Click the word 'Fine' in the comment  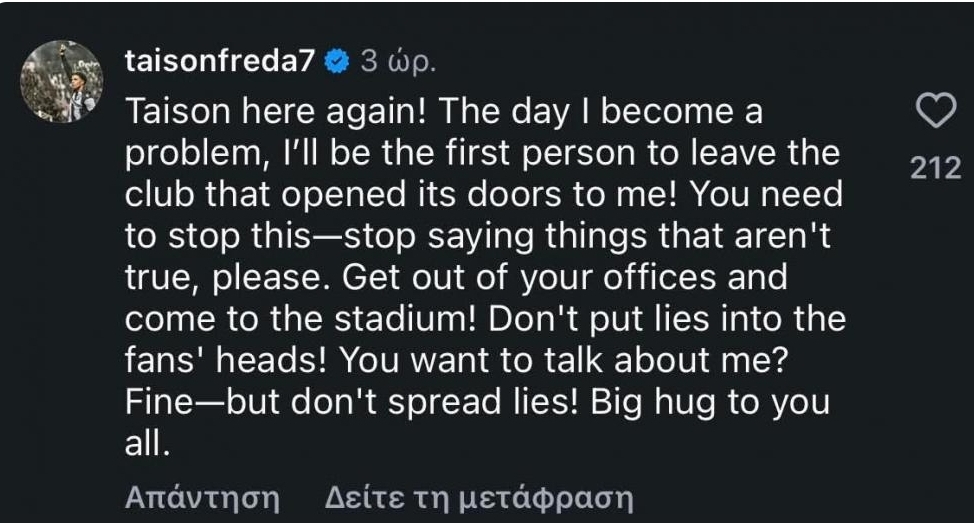click(x=159, y=401)
